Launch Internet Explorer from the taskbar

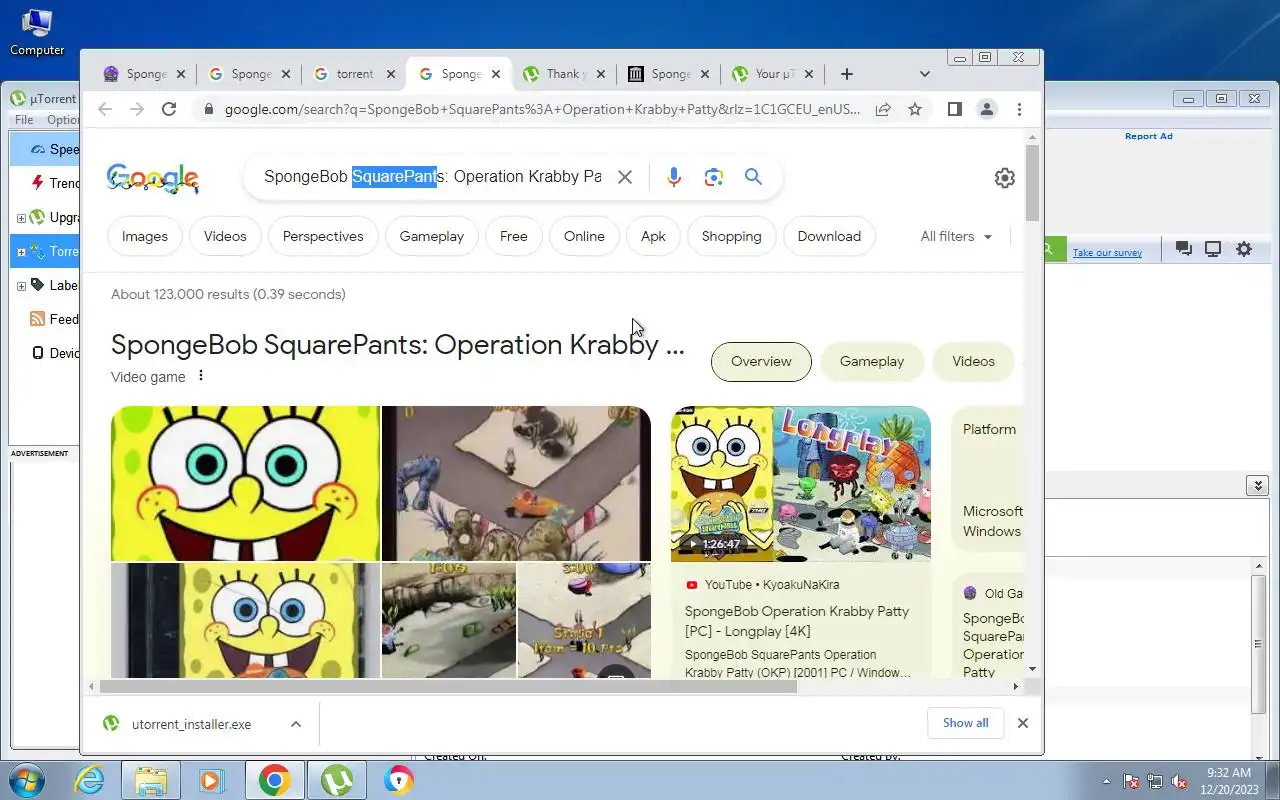89,780
